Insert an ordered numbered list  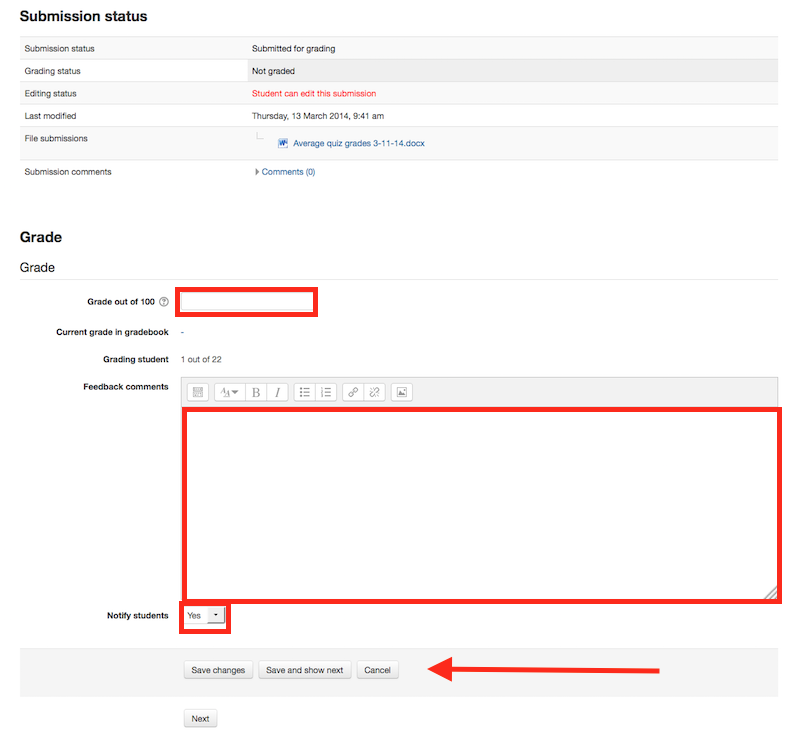coord(325,392)
